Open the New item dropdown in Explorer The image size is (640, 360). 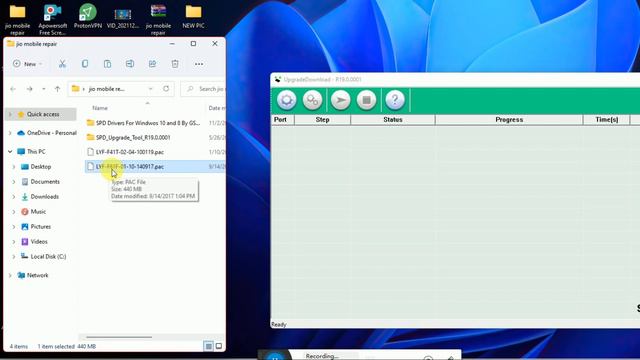tap(27, 64)
